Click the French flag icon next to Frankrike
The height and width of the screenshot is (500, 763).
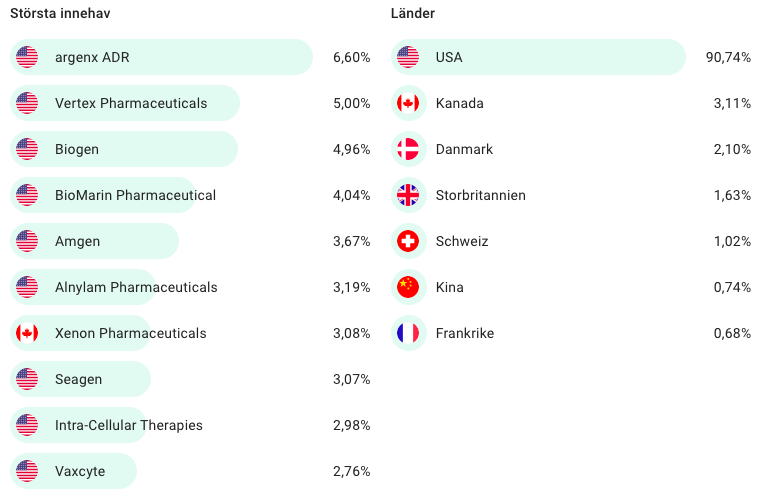(408, 333)
